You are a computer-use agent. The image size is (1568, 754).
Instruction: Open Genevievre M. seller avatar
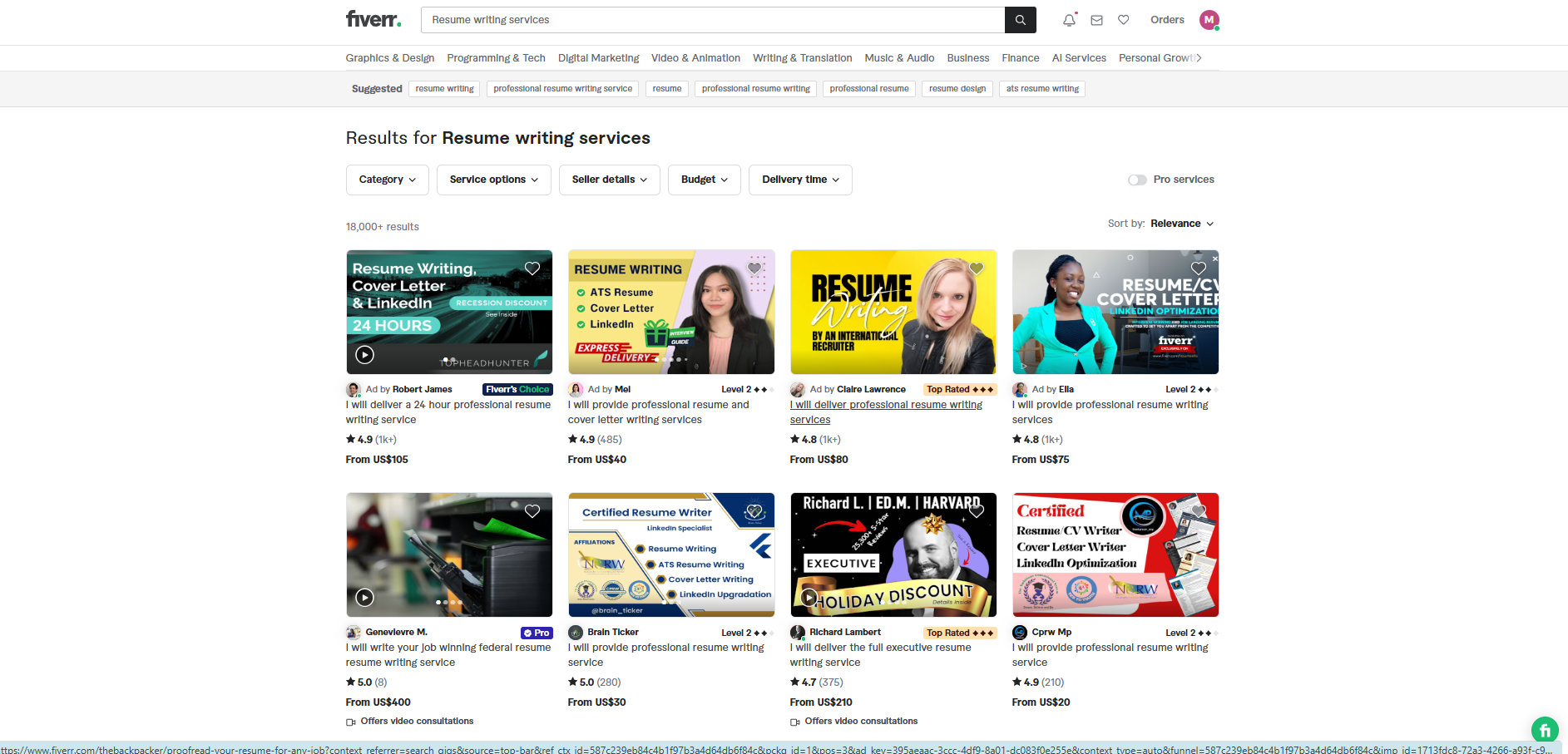pyautogui.click(x=354, y=632)
